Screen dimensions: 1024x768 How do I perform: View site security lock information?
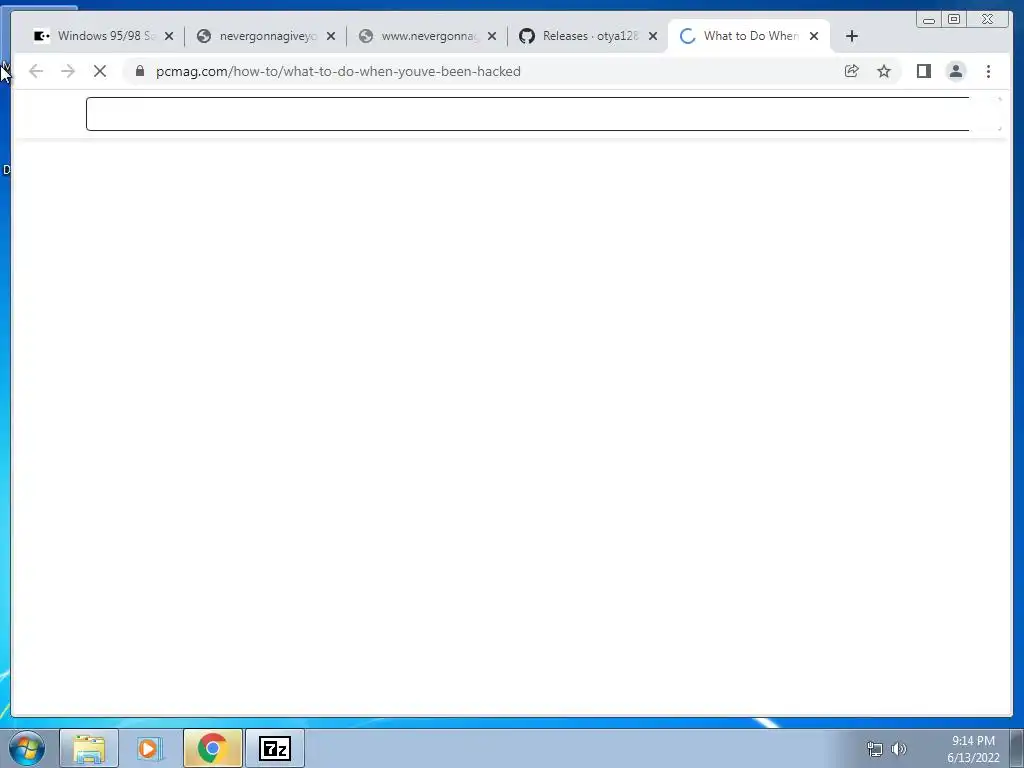coord(140,71)
